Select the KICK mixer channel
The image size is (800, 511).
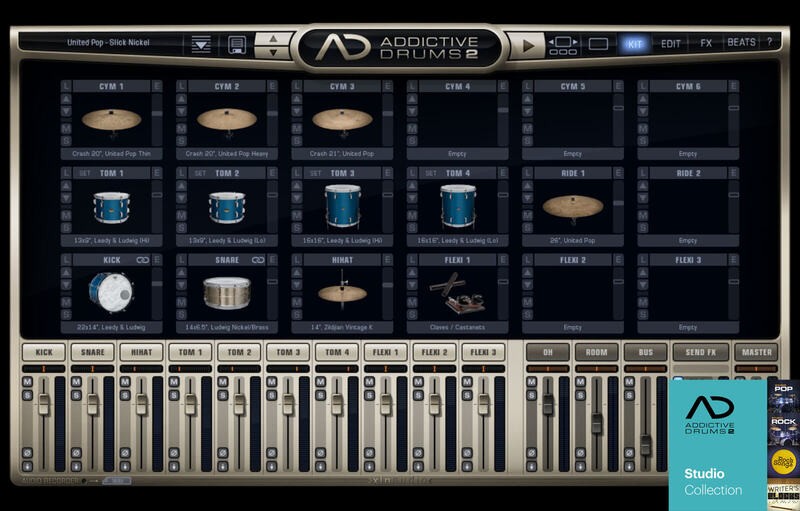pos(44,352)
